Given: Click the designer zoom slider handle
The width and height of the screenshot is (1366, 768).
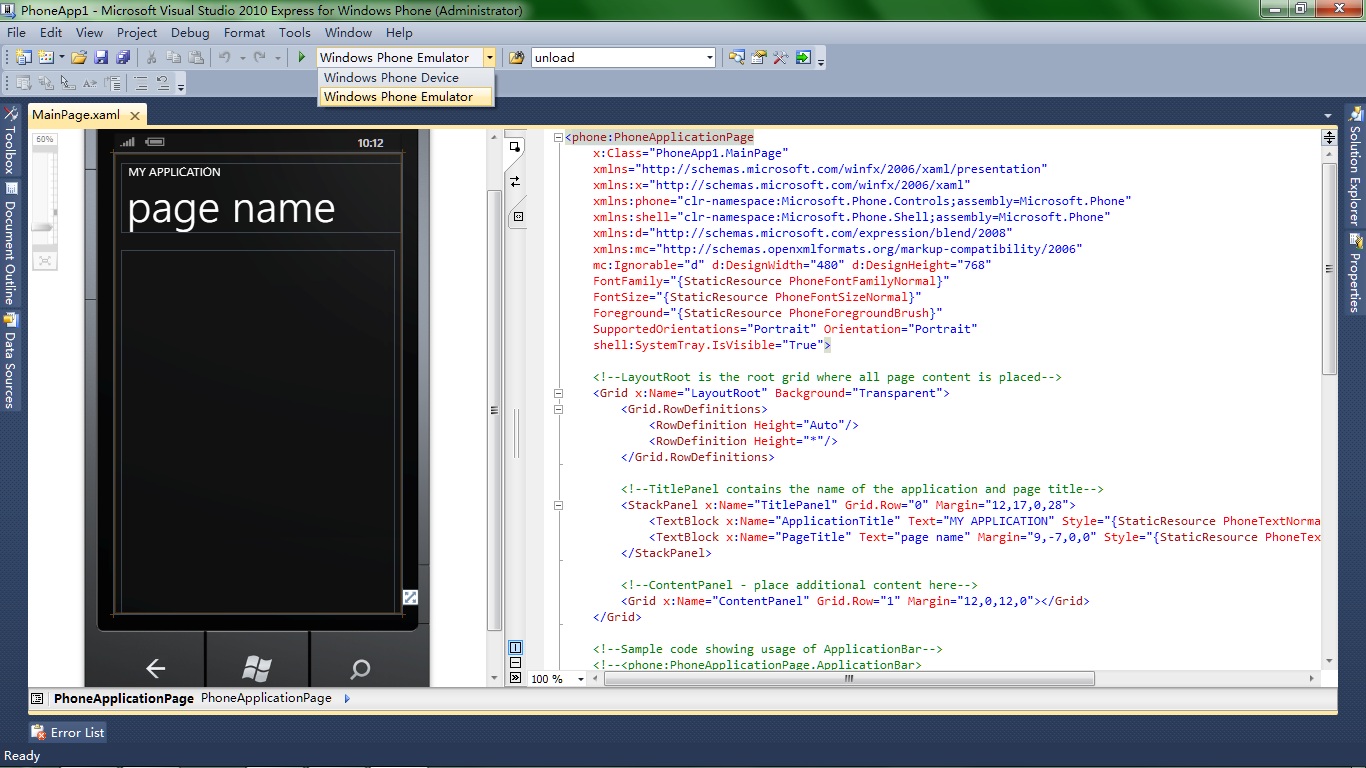Looking at the screenshot, I should [44, 228].
